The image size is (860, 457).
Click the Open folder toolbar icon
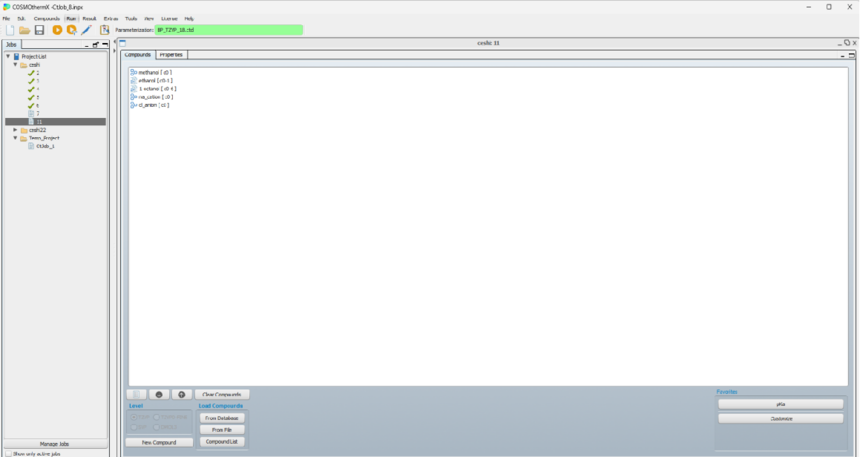point(24,30)
